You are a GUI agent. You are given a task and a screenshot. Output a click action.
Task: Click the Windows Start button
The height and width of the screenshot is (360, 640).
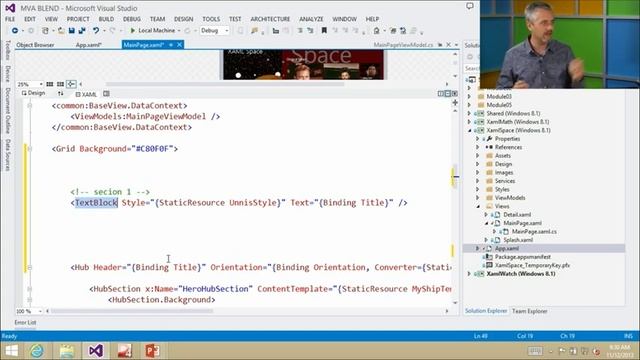[11, 351]
